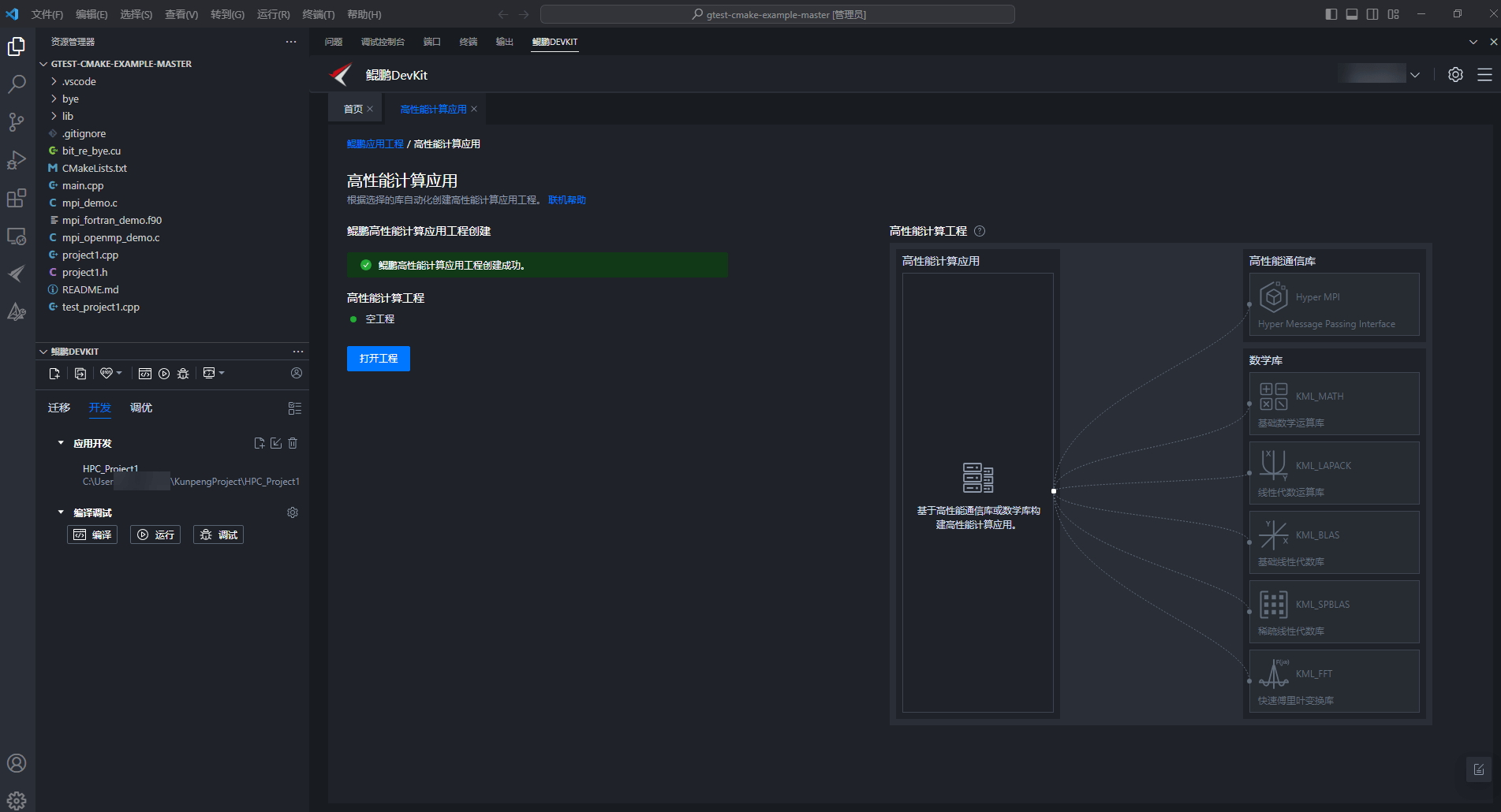Open the Manage gear in activity bar

click(17, 801)
